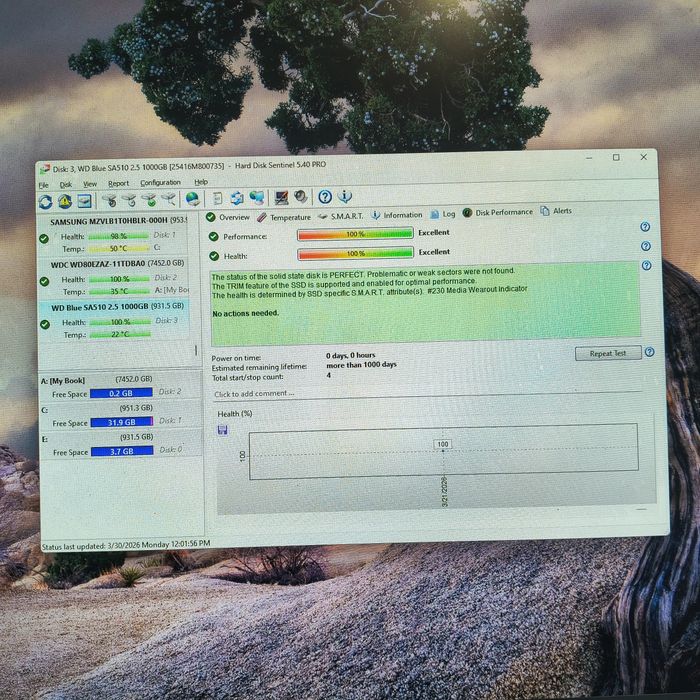Screen dimensions: 700x700
Task: Click the help icon next to Repeat Test
Action: click(x=650, y=352)
